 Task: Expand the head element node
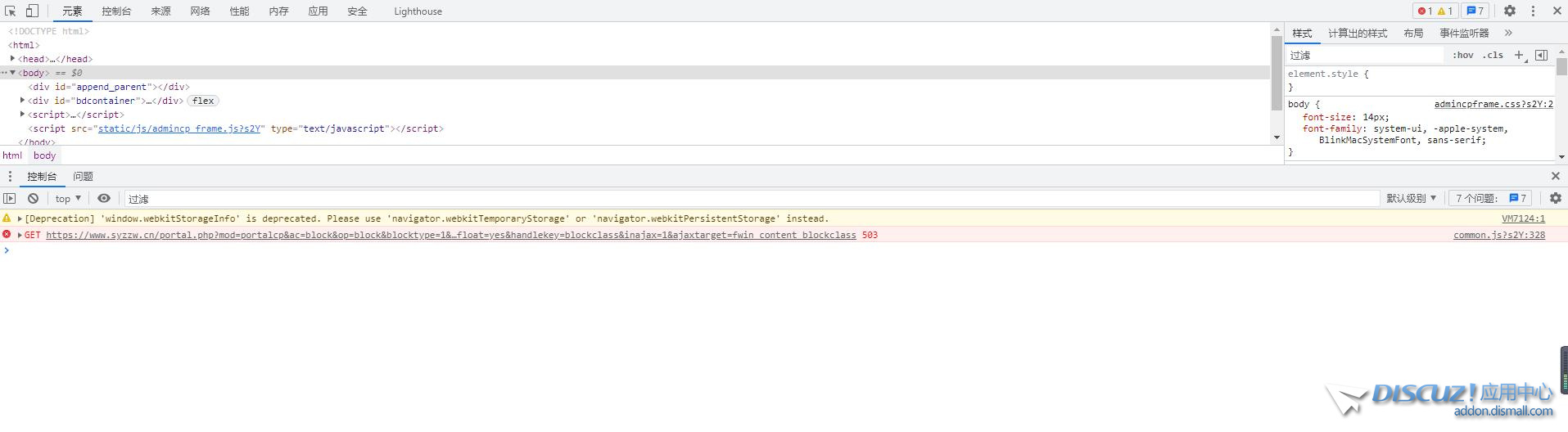[12, 59]
